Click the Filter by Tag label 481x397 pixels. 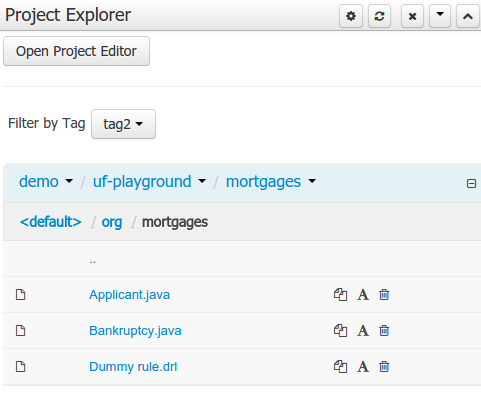[47, 123]
